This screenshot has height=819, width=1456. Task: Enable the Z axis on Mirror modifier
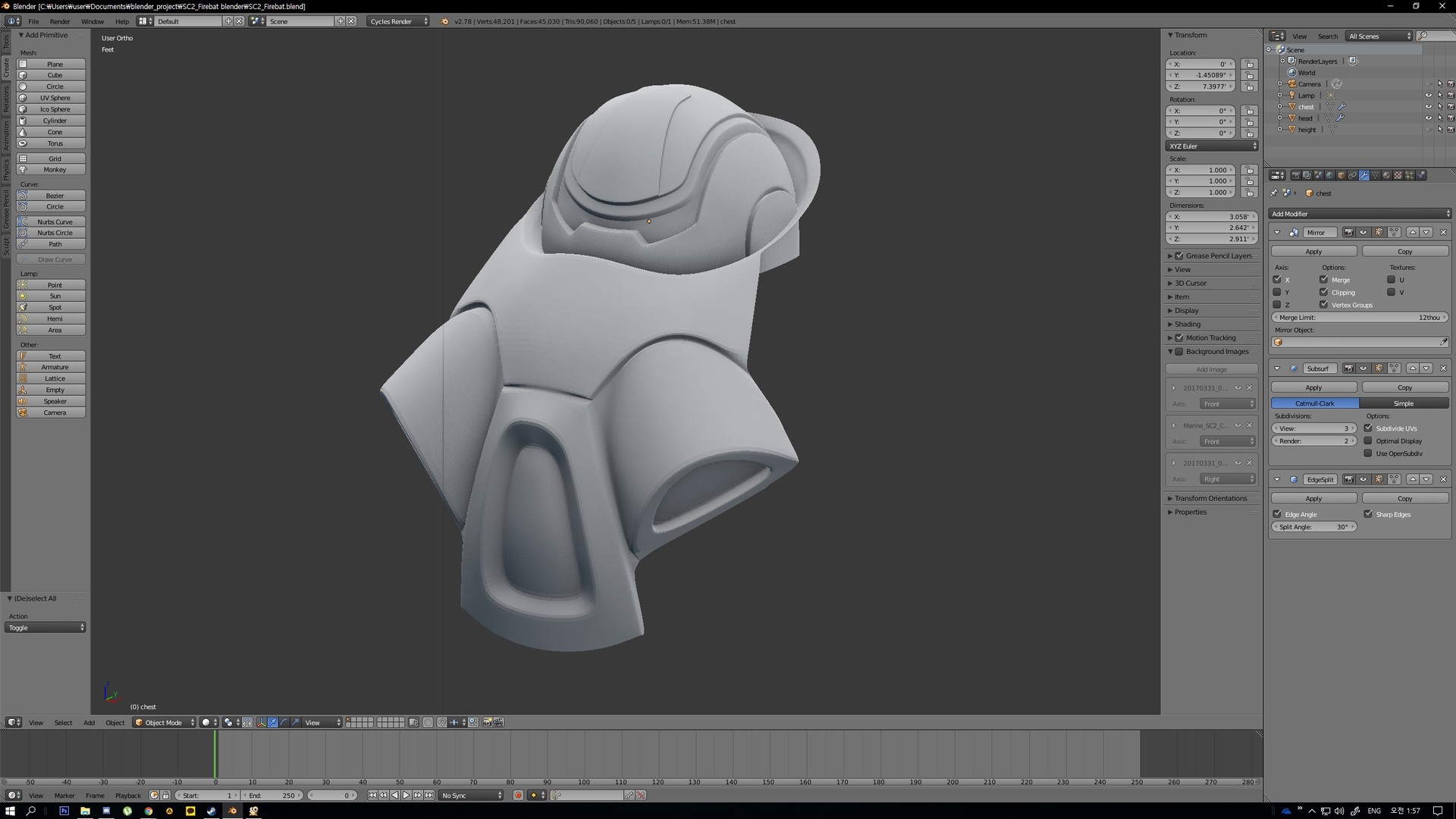point(1277,304)
